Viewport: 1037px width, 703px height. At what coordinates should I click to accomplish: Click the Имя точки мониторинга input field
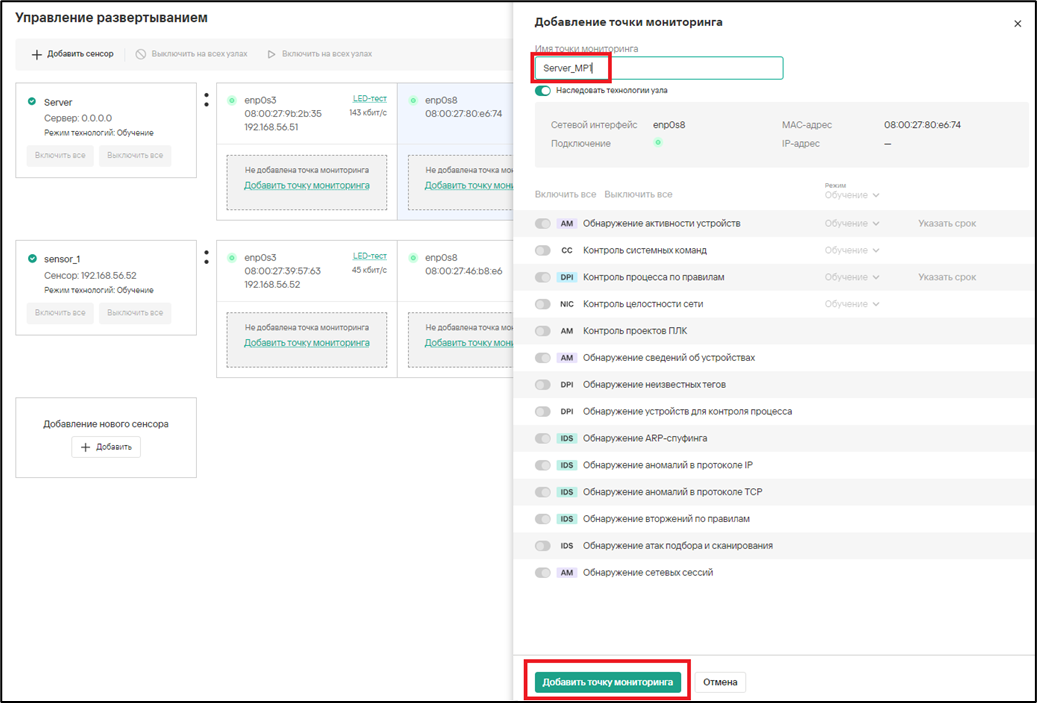(x=659, y=68)
